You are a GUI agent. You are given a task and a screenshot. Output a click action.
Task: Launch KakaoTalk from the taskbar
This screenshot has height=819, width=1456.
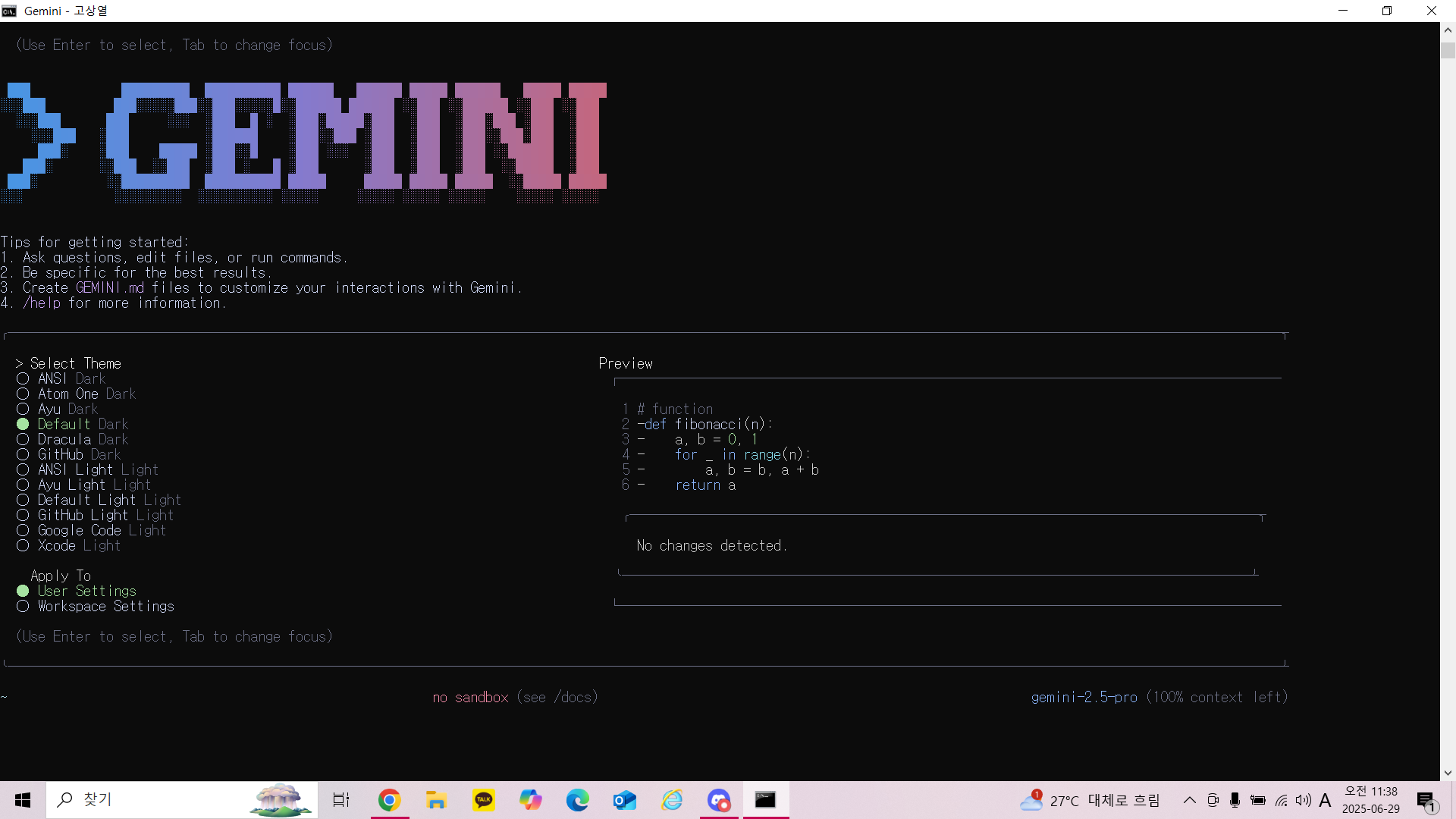(484, 800)
